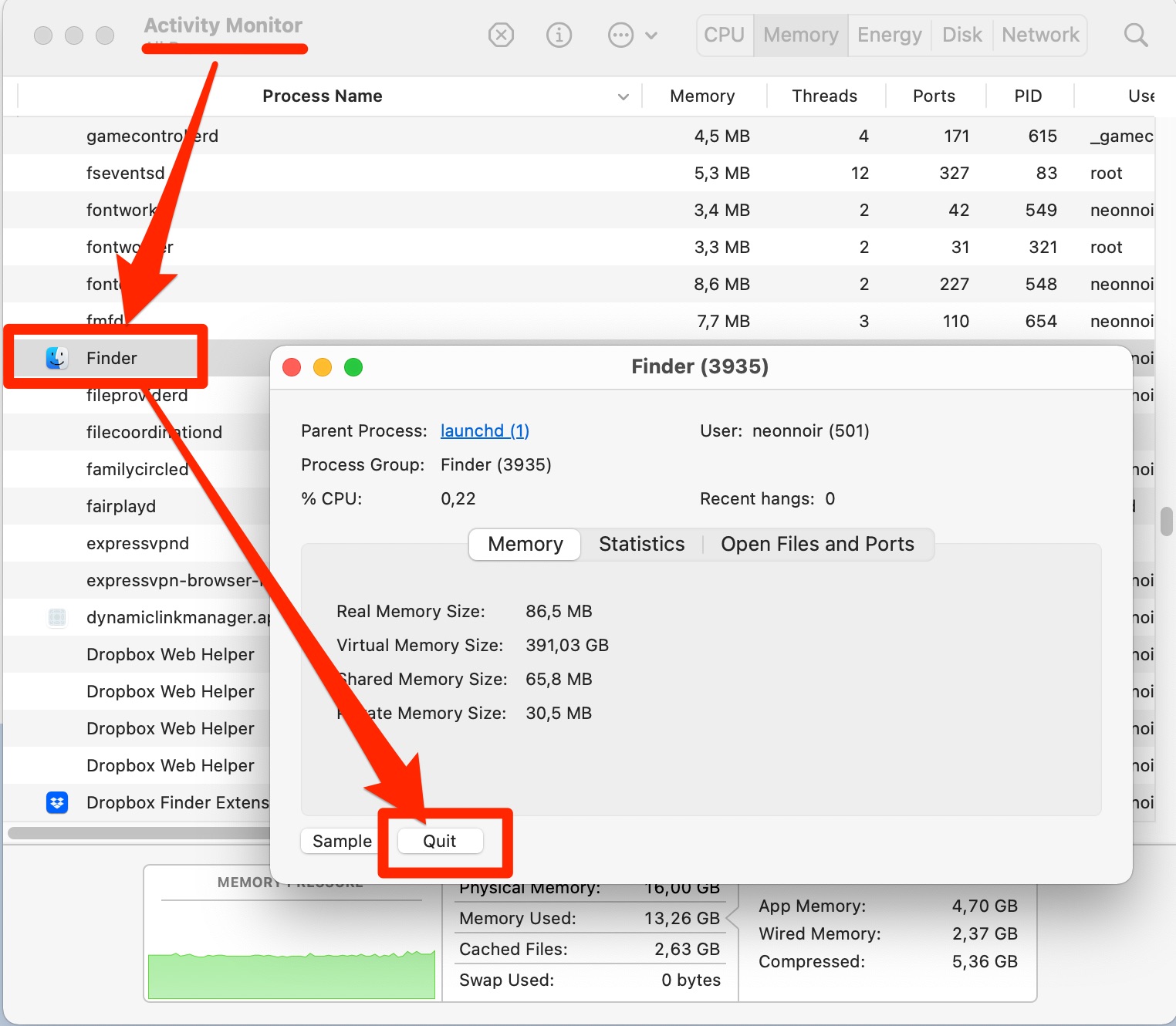Image resolution: width=1176 pixels, height=1026 pixels.
Task: Click the vertical scrollbar thumb
Action: click(x=1166, y=521)
